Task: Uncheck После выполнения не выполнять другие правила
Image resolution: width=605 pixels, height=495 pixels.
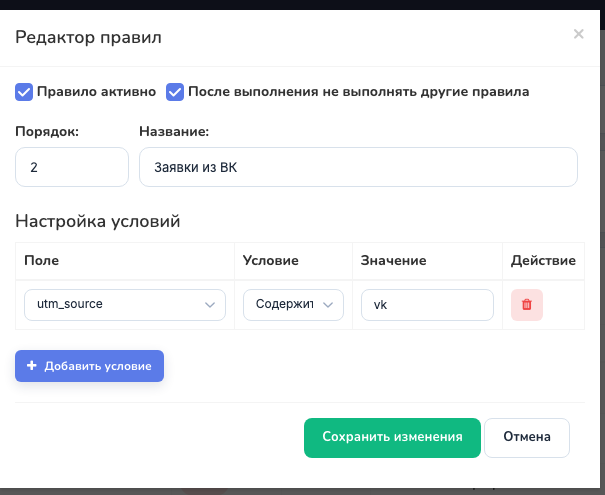Action: pyautogui.click(x=175, y=92)
